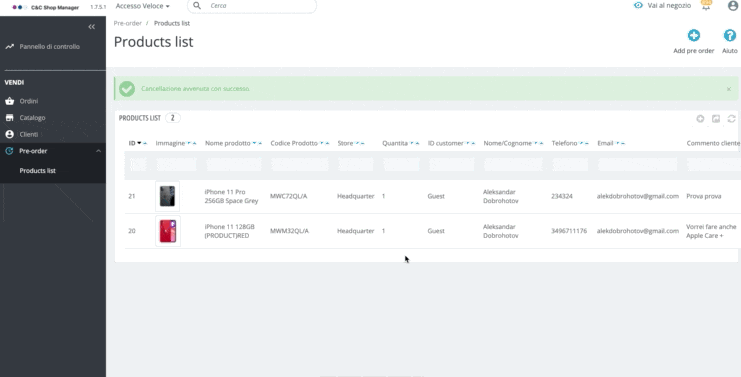Sort by the Nome prodotto column header
The width and height of the screenshot is (741, 377).
[228, 143]
